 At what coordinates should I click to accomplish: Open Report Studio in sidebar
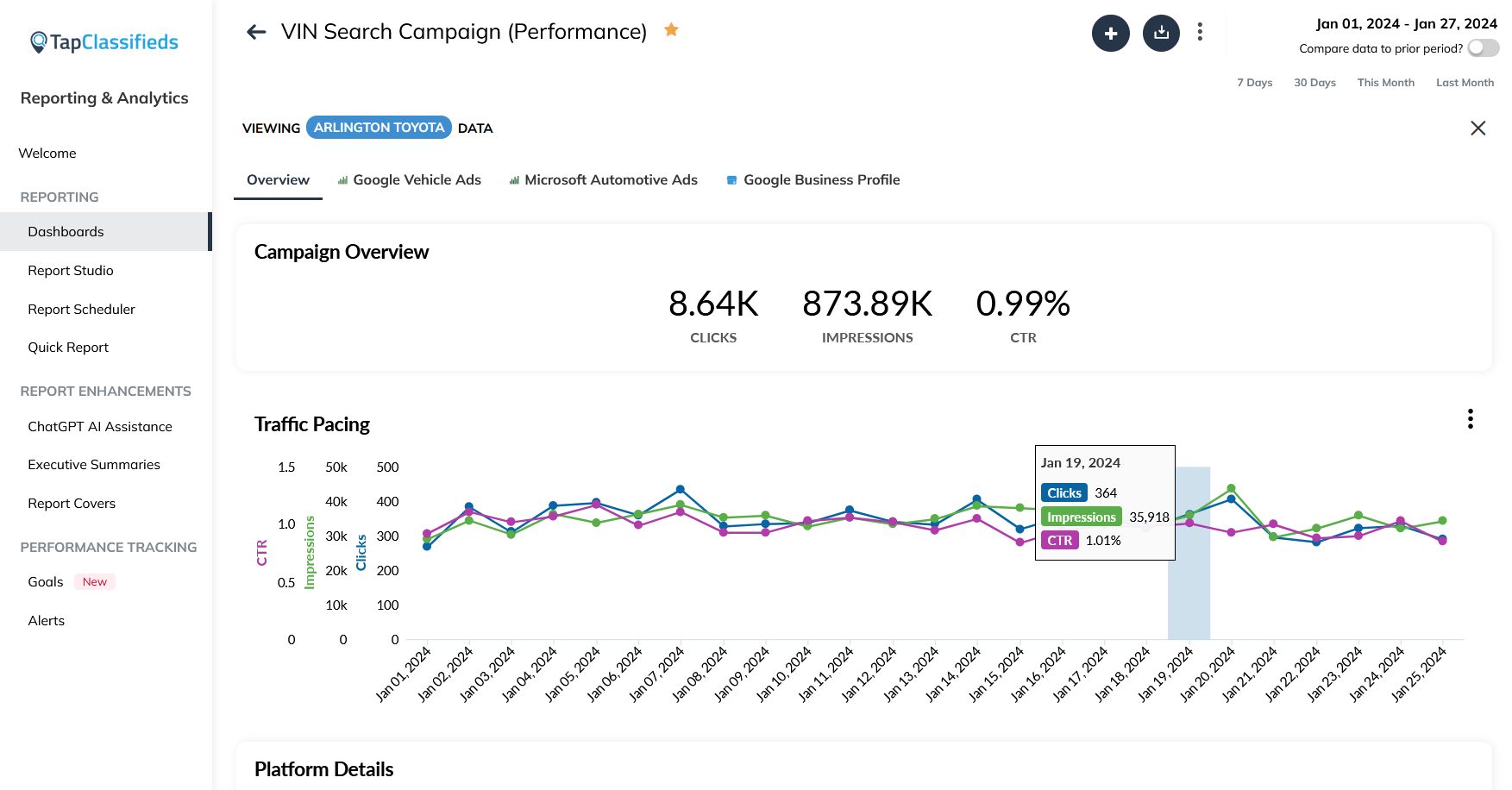71,271
